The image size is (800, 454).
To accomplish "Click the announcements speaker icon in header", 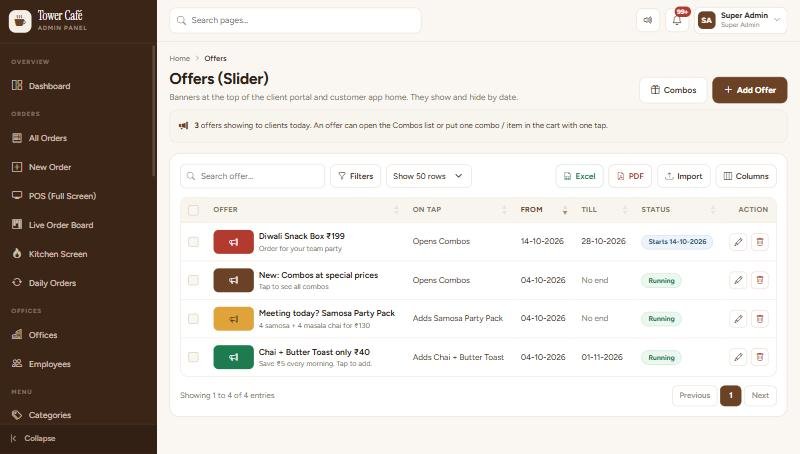I will pyautogui.click(x=648, y=20).
